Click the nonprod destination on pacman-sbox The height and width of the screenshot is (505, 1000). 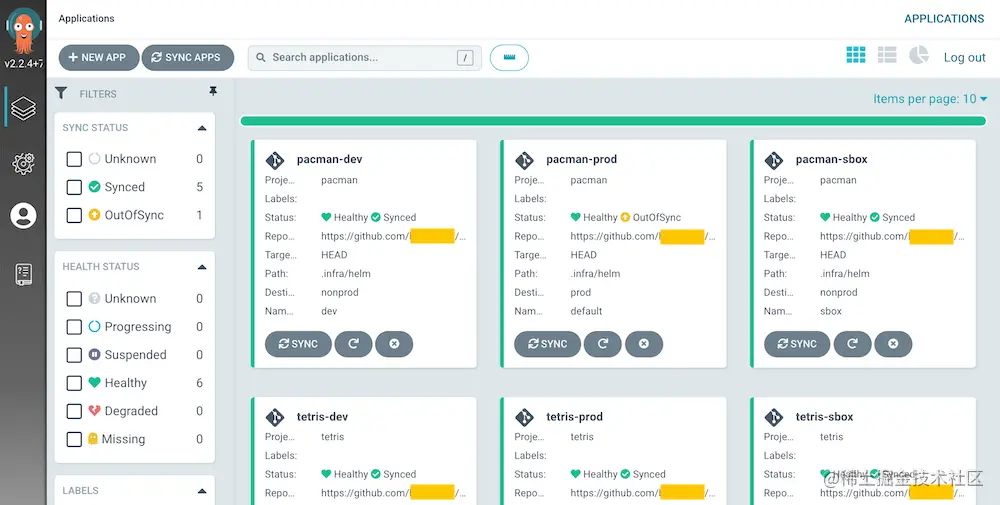coord(838,293)
